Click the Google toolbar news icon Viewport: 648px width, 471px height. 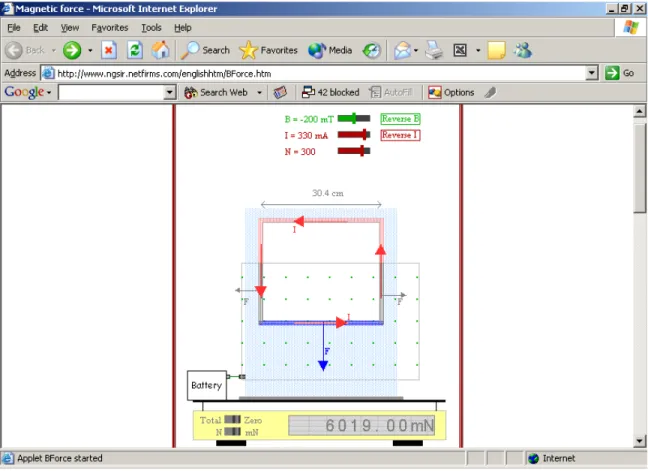tap(280, 92)
